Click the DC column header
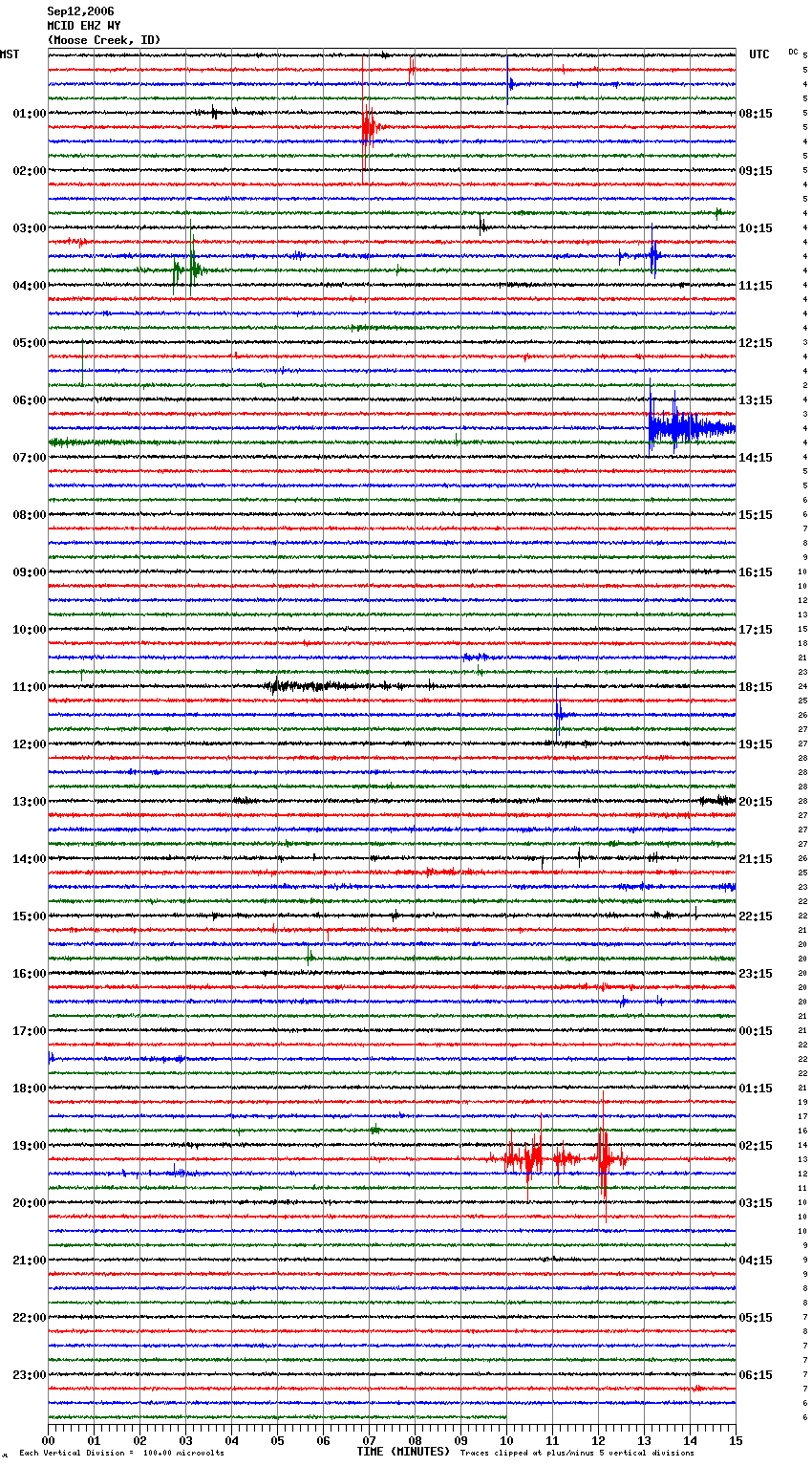812x1466 pixels. coord(793,52)
